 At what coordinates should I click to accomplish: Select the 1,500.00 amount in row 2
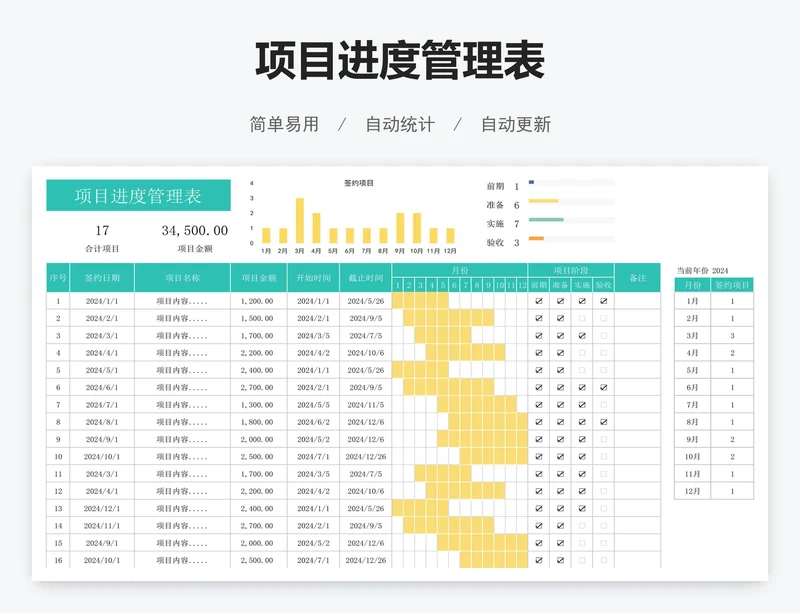point(257,318)
